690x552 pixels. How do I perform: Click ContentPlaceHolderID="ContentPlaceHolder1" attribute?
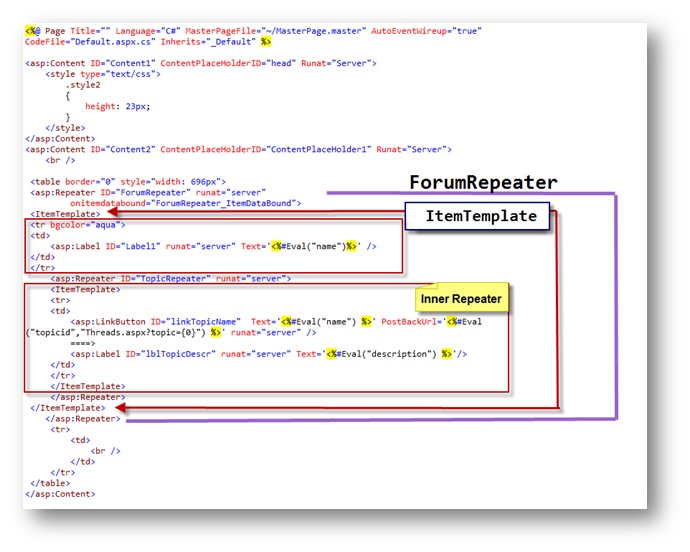266,150
